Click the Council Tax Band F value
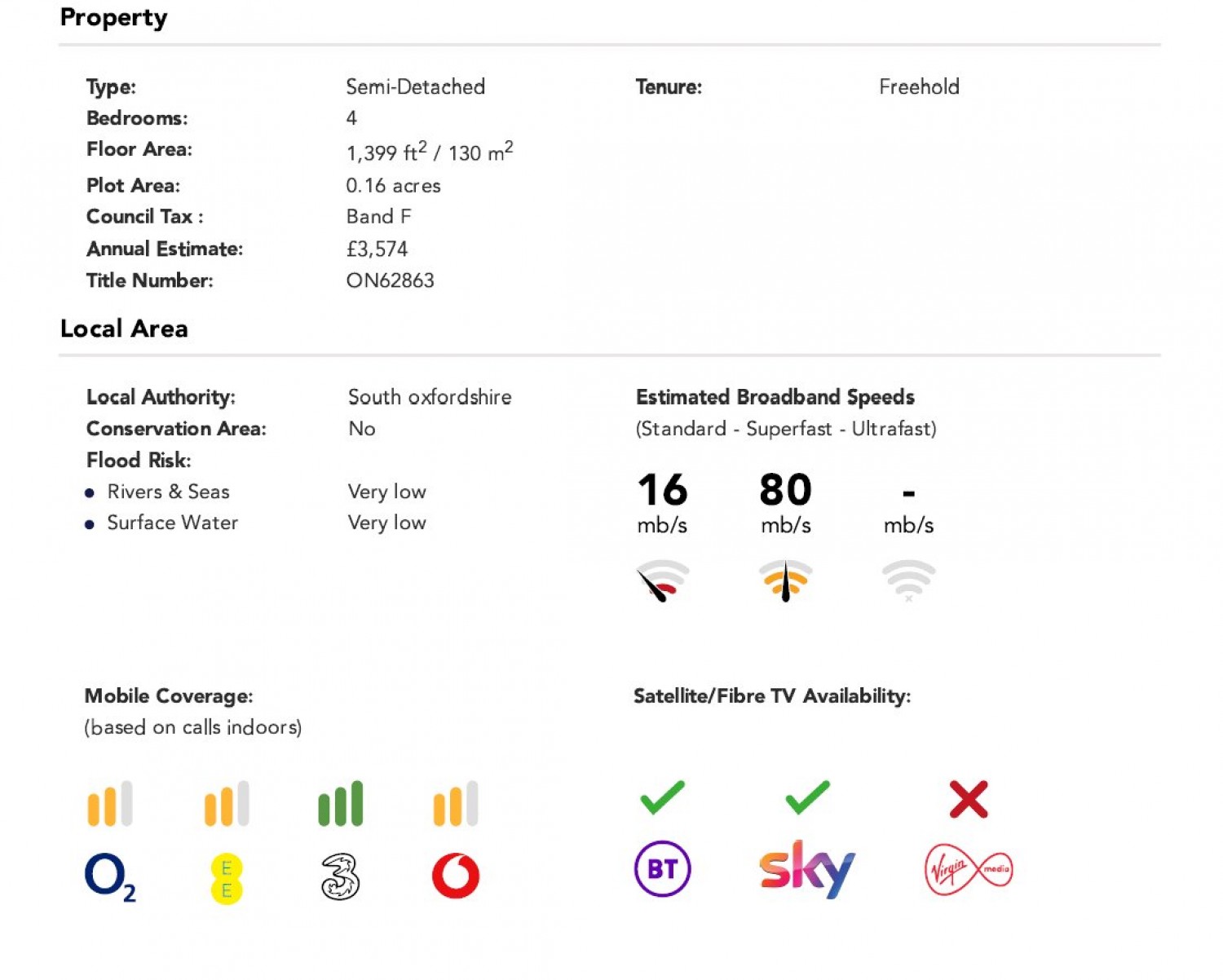This screenshot has height=980, width=1223. click(x=378, y=217)
